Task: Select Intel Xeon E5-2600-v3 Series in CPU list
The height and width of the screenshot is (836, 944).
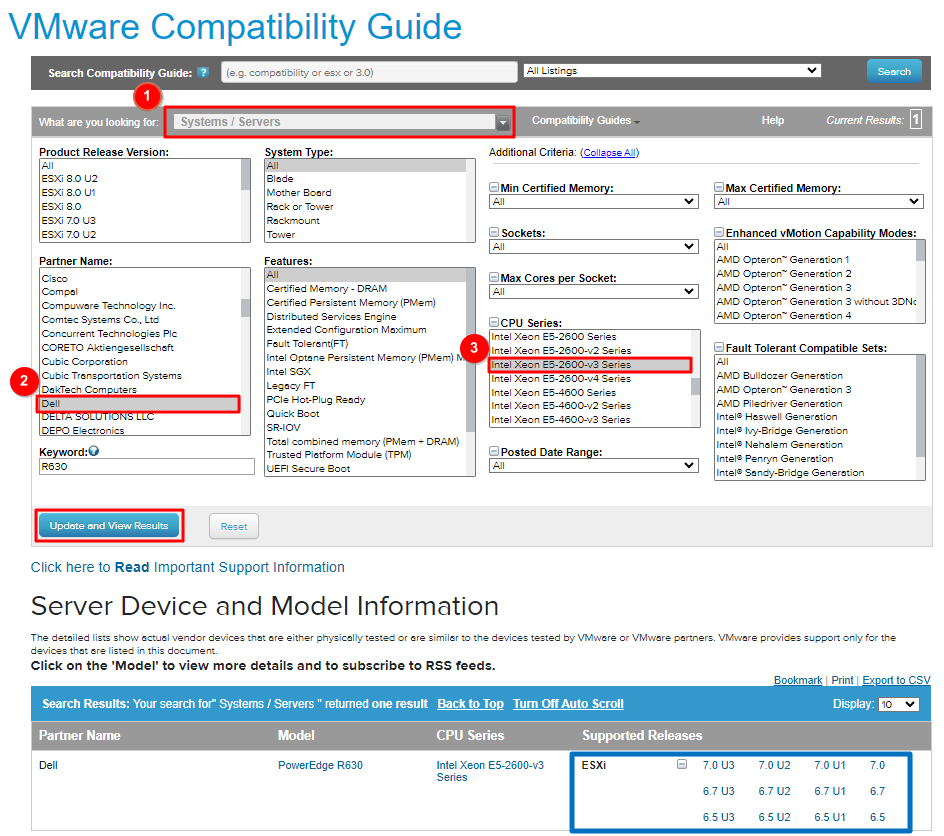Action: (x=590, y=365)
